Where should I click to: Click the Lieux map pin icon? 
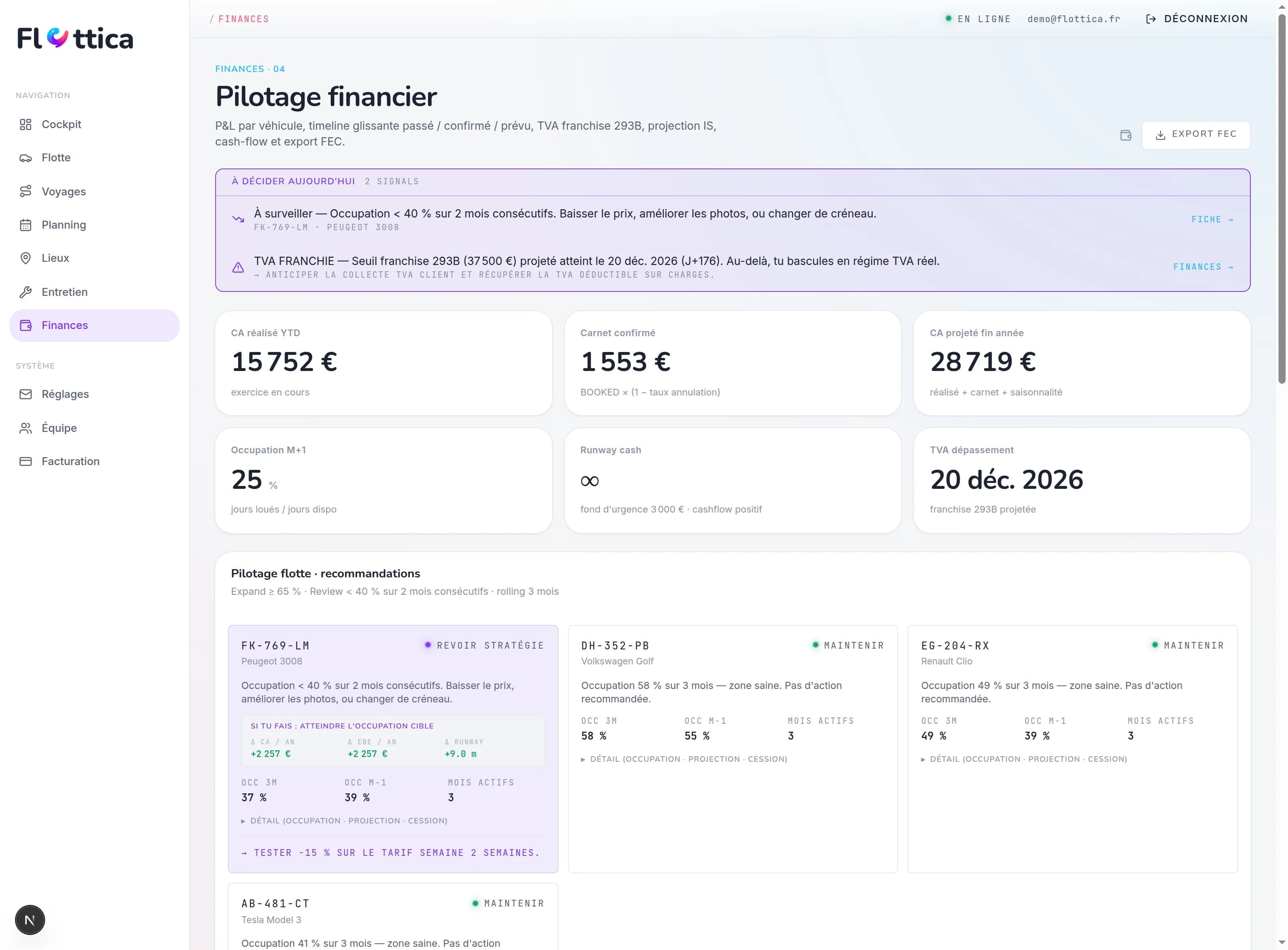coord(25,258)
